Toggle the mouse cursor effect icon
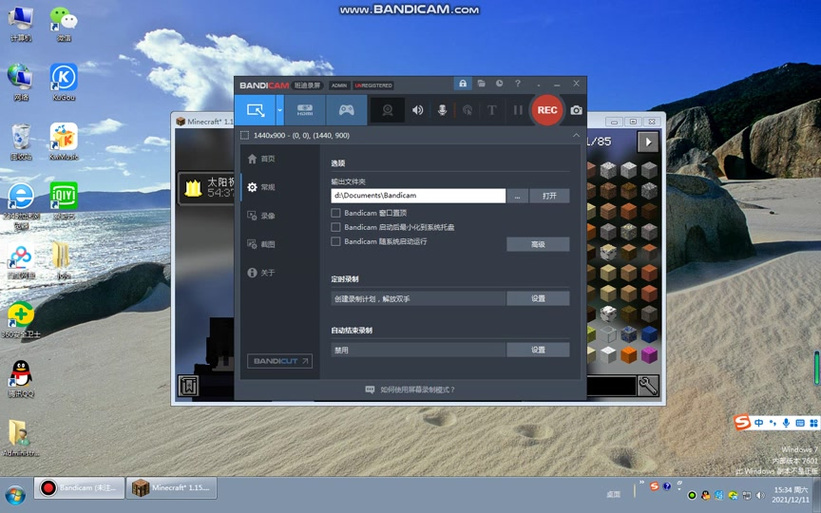Screen dimensions: 821x513 point(467,110)
